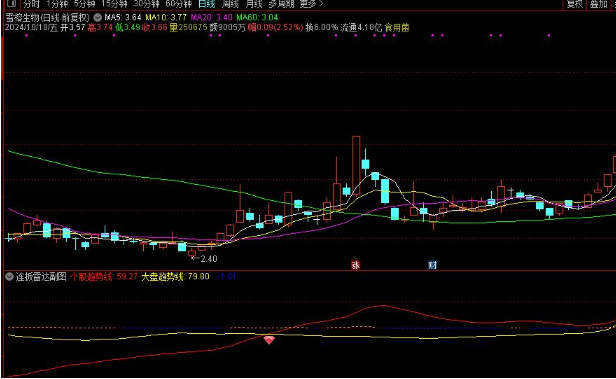Click the layout icon before 分时 tab

tap(11, 4)
